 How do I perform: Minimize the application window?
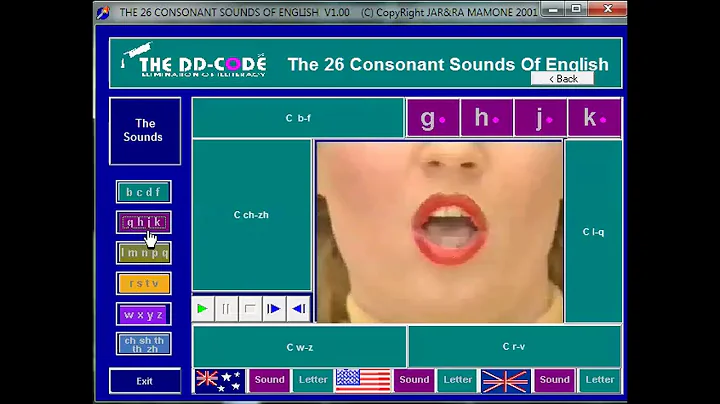coord(553,9)
